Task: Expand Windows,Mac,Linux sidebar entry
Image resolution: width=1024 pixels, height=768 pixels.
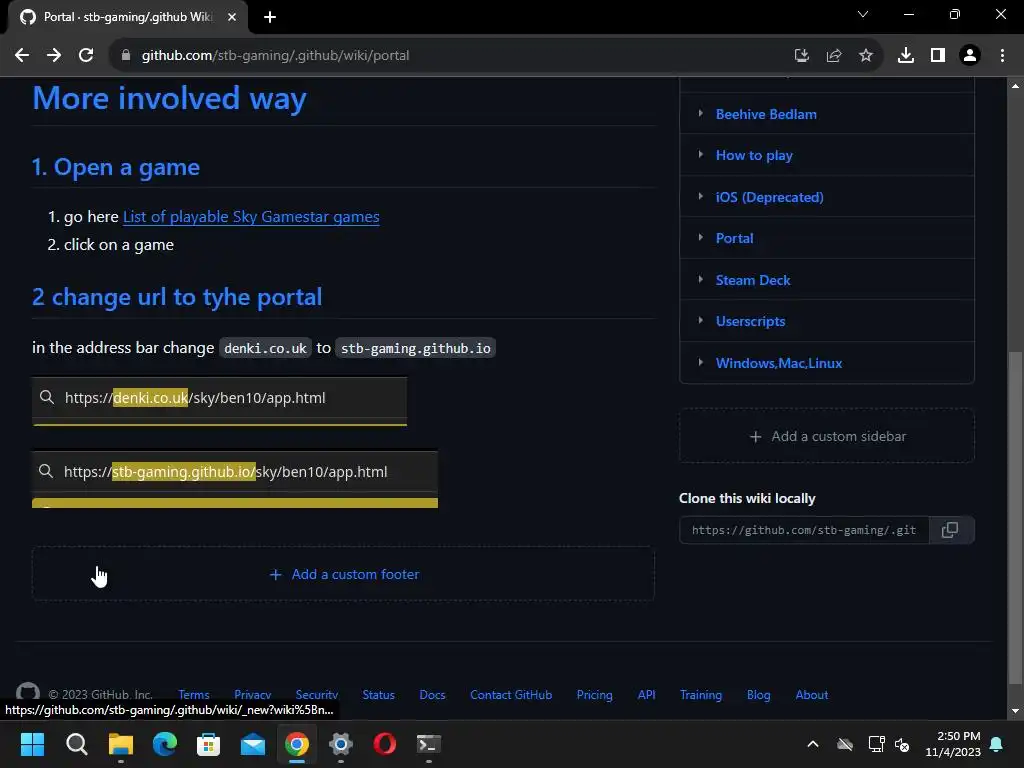Action: click(701, 362)
